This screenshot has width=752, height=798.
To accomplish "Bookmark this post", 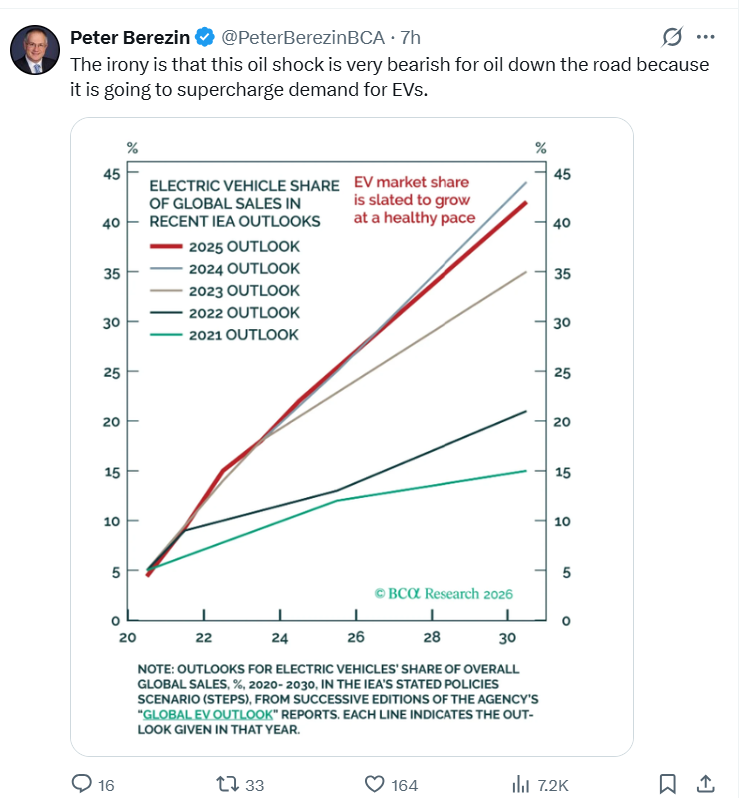I will [669, 784].
